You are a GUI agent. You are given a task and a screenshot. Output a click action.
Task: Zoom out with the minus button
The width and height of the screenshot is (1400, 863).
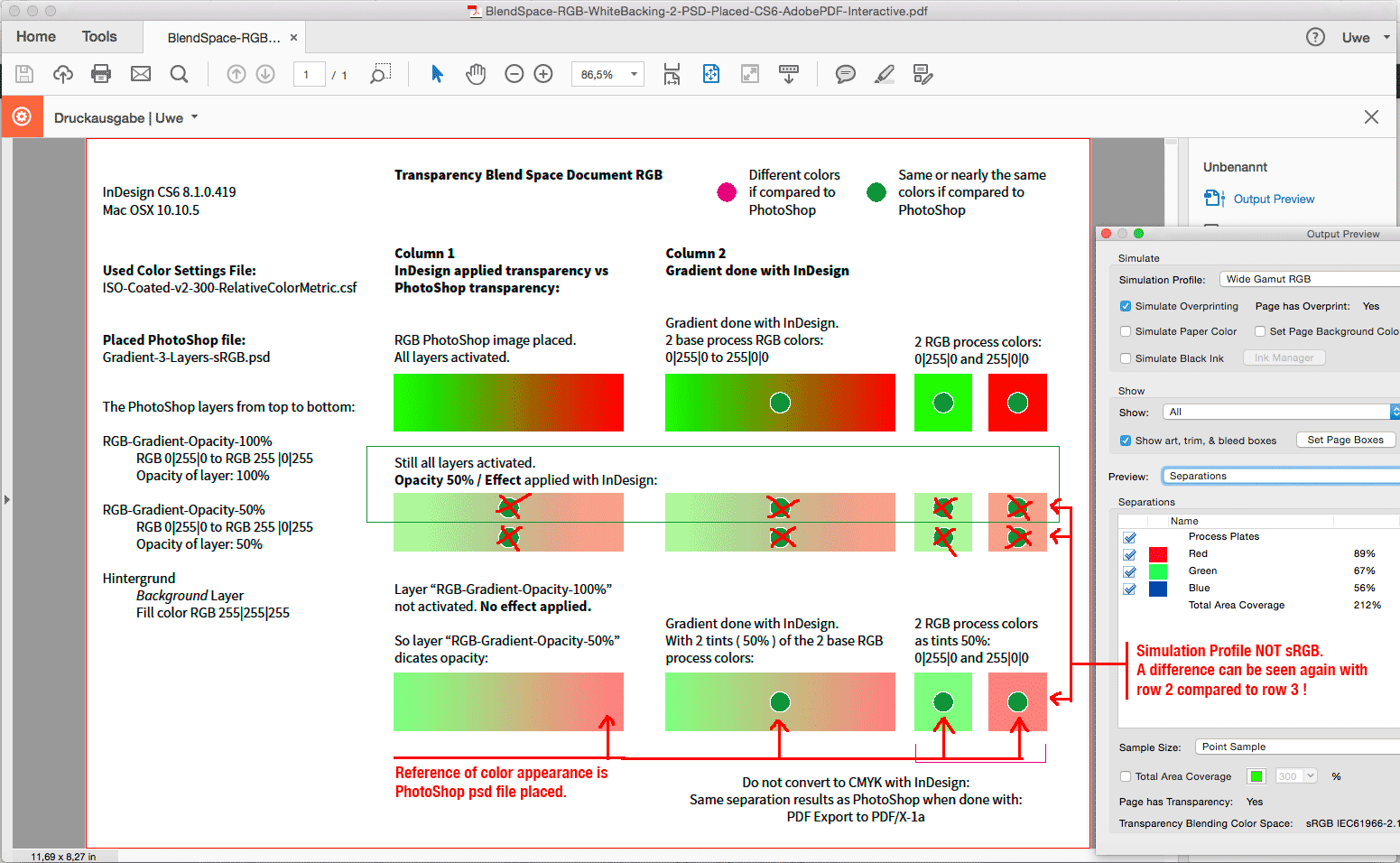515,74
